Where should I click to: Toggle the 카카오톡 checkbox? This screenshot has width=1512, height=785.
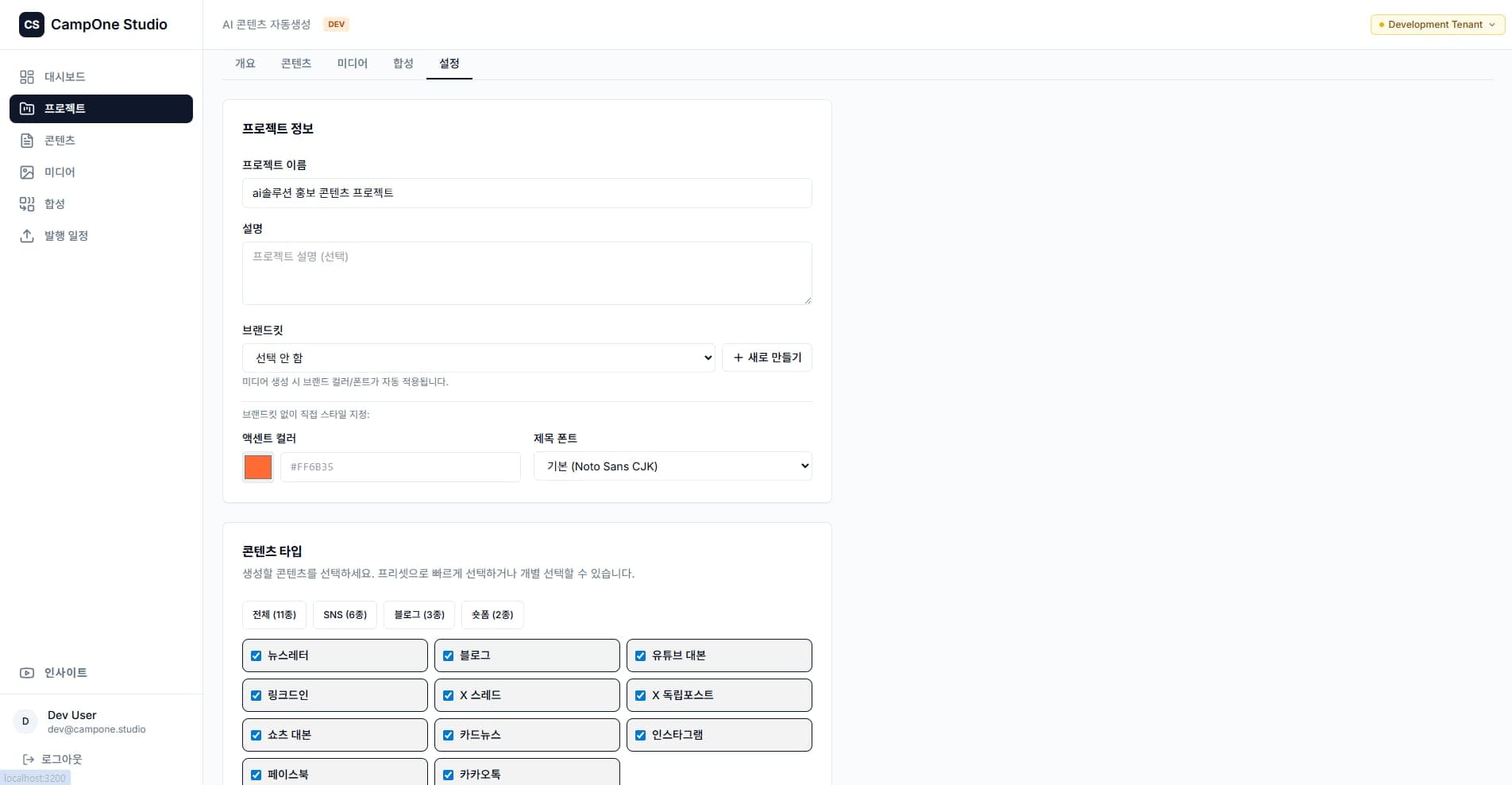pyautogui.click(x=448, y=775)
